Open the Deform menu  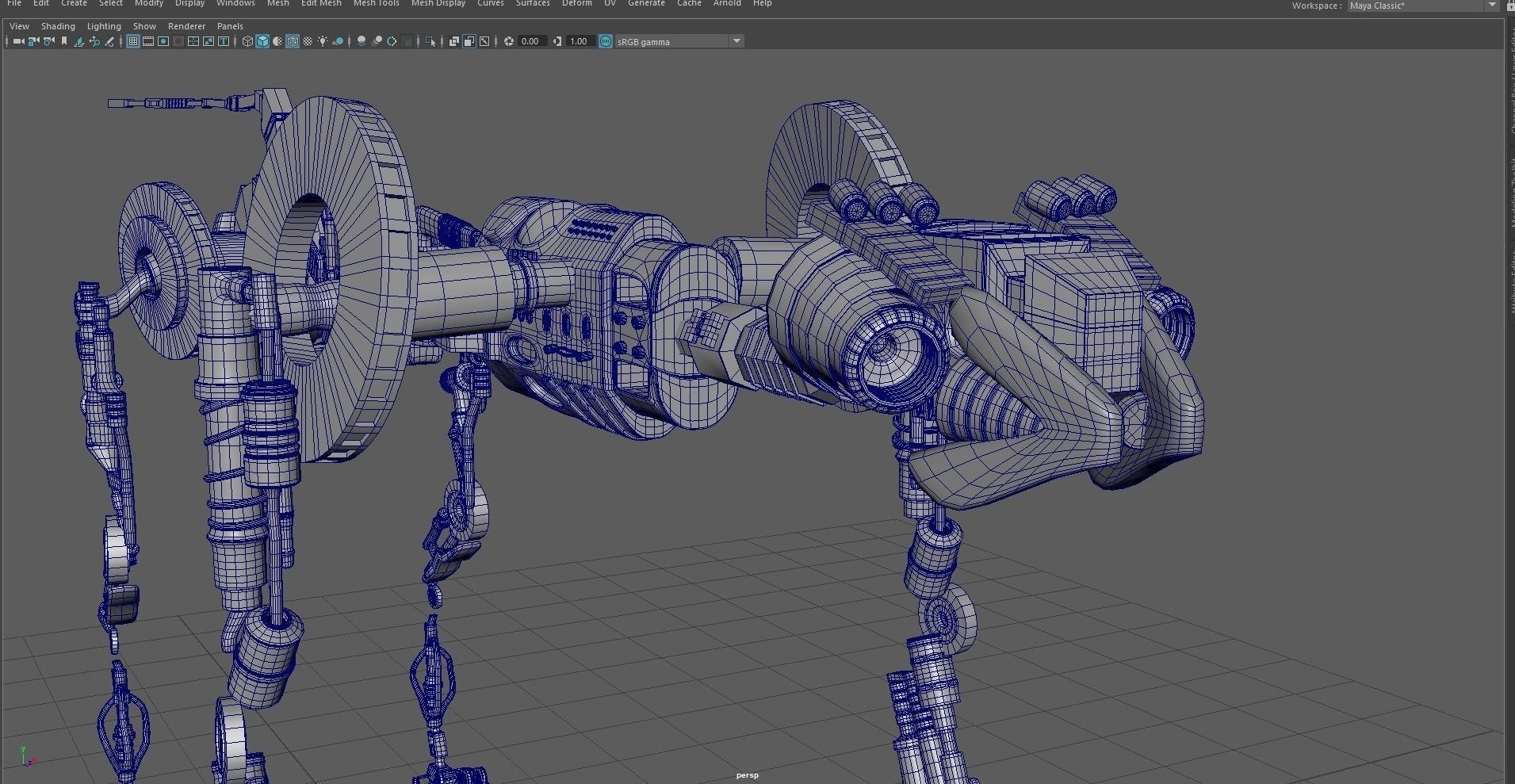(x=577, y=3)
